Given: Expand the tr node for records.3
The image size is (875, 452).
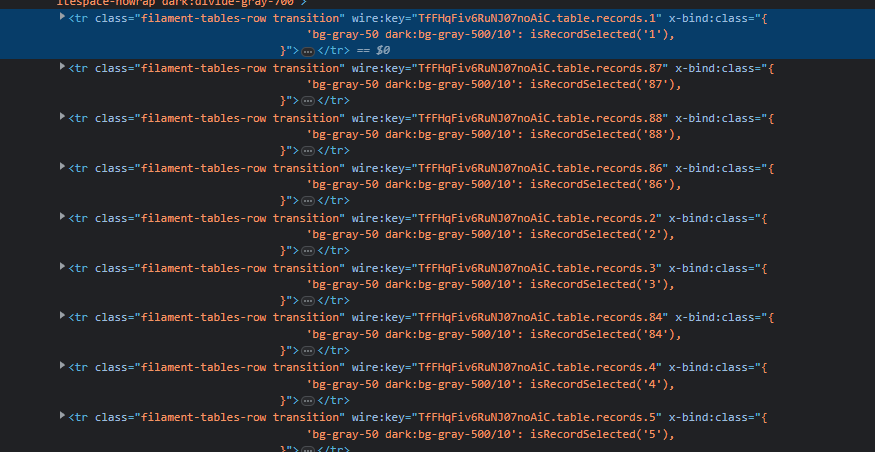Looking at the screenshot, I should click(x=62, y=266).
